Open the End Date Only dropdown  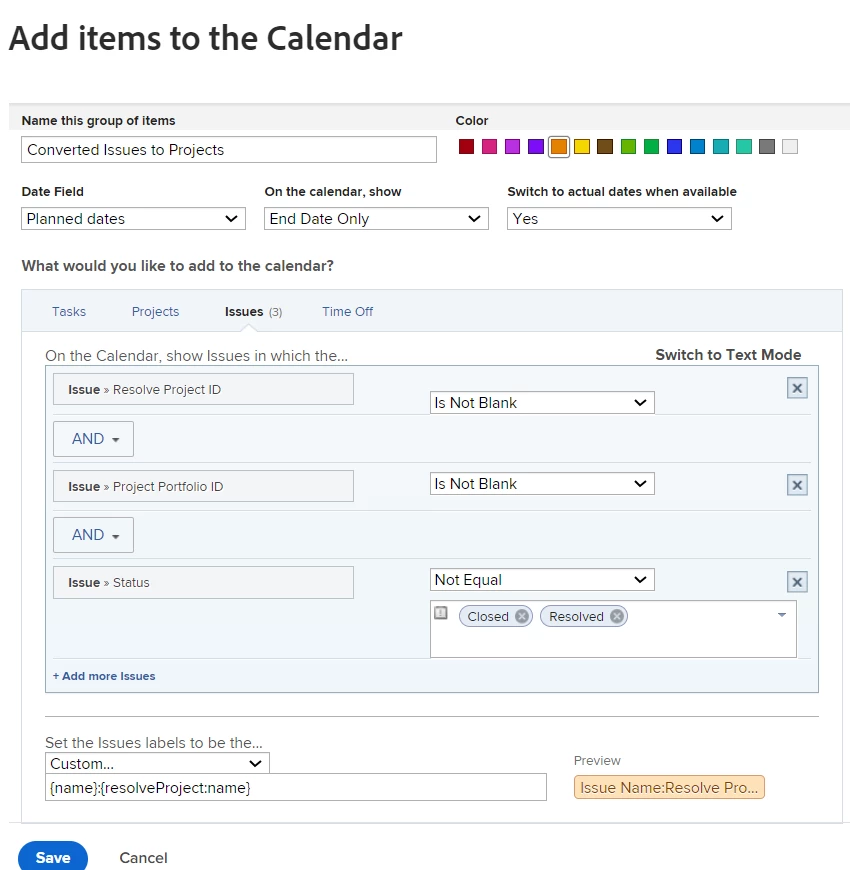[376, 219]
